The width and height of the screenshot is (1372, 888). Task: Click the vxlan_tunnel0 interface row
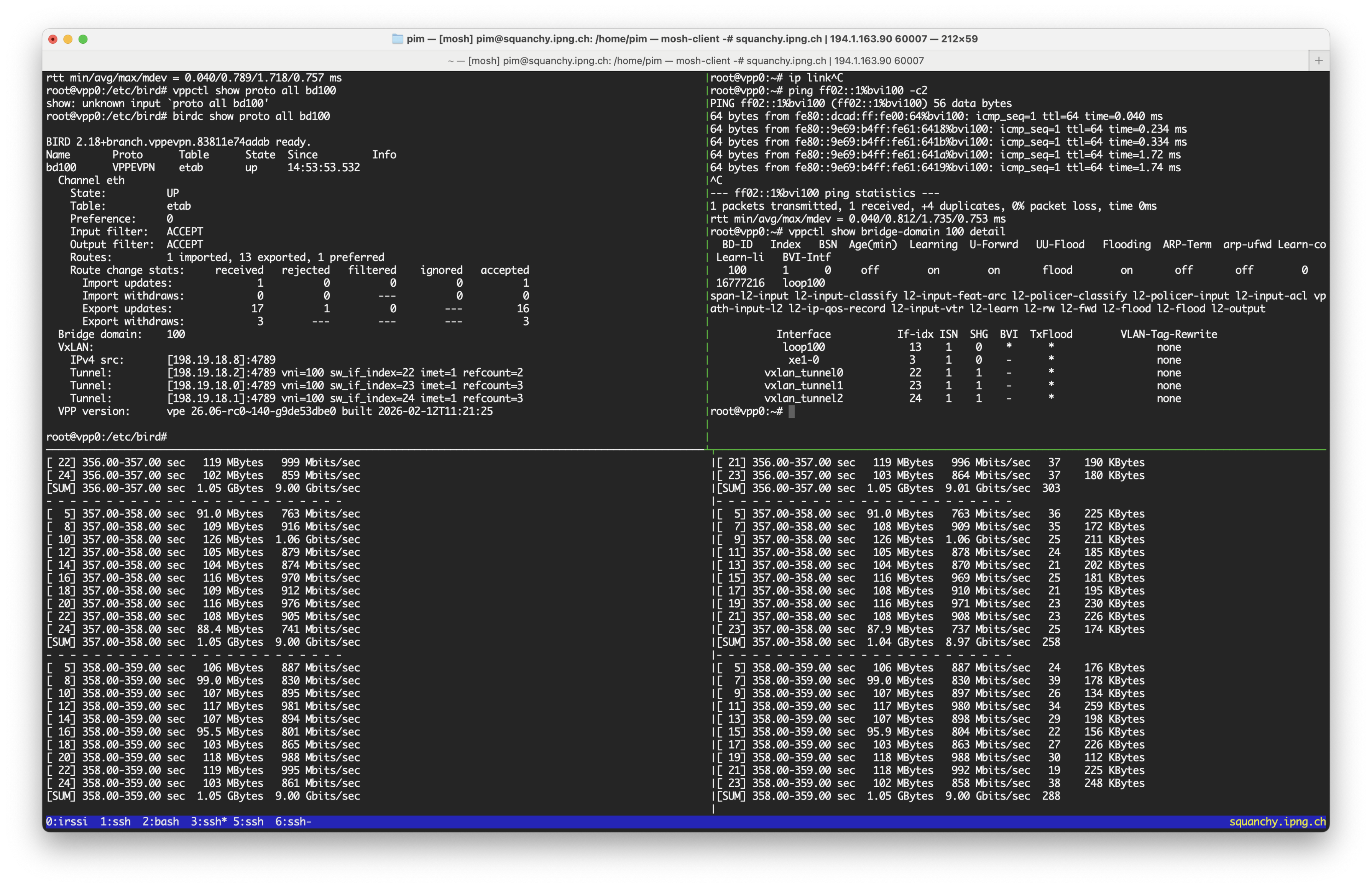(x=803, y=373)
